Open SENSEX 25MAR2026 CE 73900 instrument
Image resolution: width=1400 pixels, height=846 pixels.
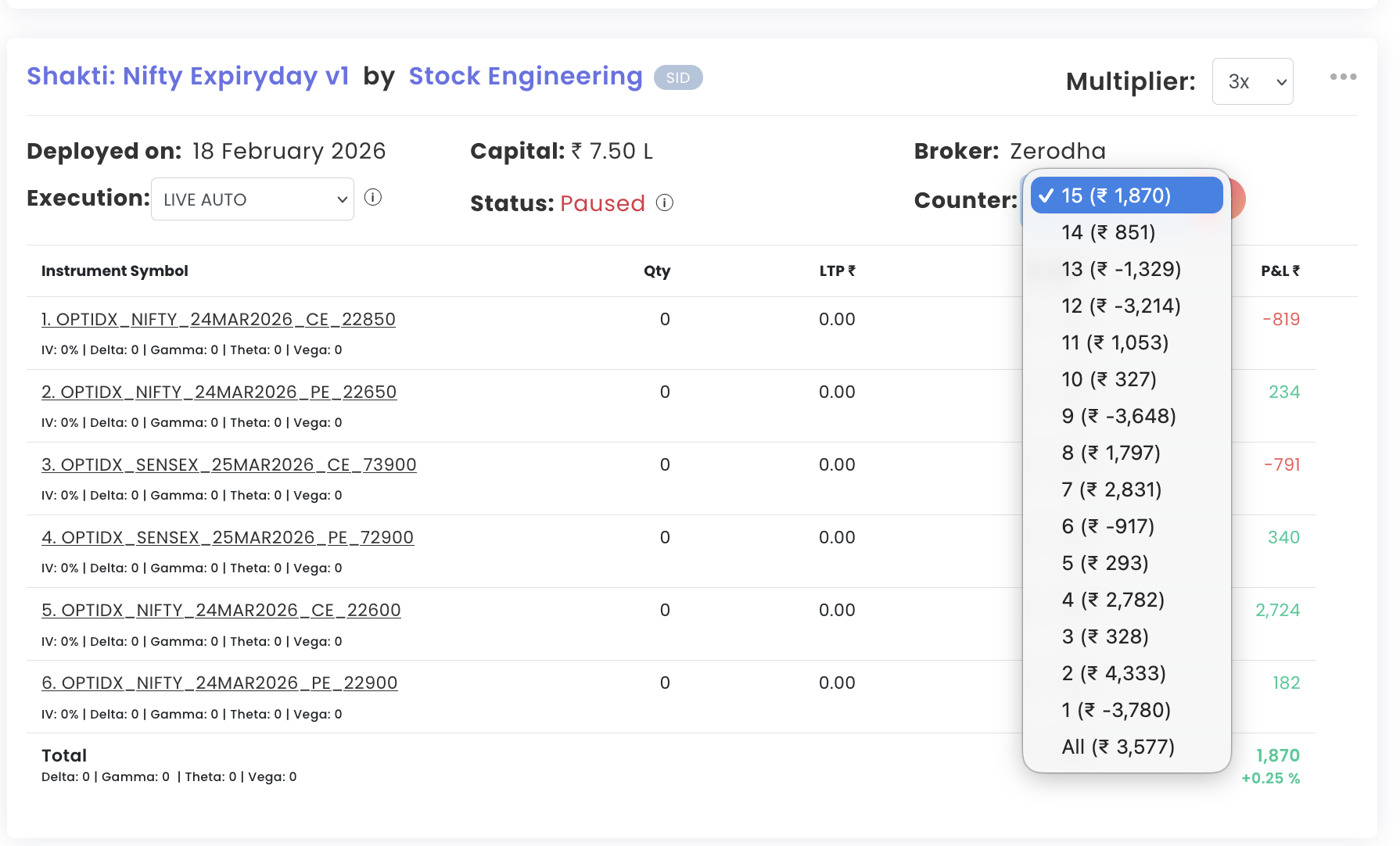click(228, 464)
